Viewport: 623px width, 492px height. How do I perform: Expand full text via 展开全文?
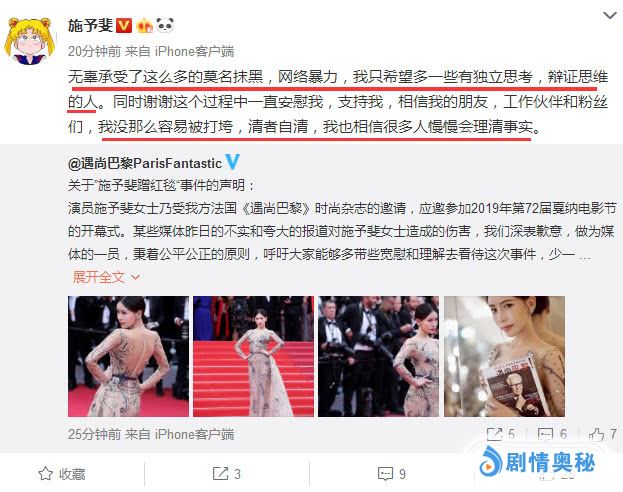click(106, 277)
